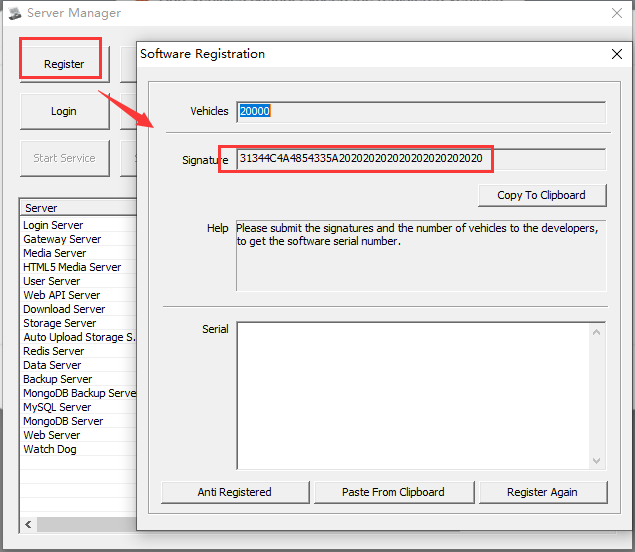Click the Server column header
635x552 pixels.
pos(79,208)
